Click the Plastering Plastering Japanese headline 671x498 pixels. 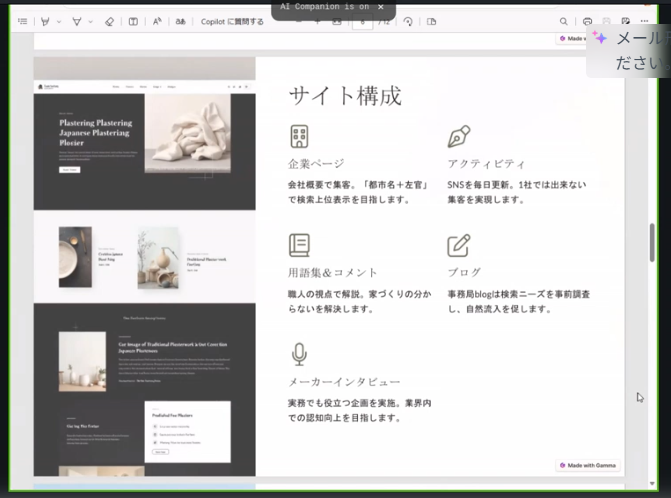(x=95, y=133)
